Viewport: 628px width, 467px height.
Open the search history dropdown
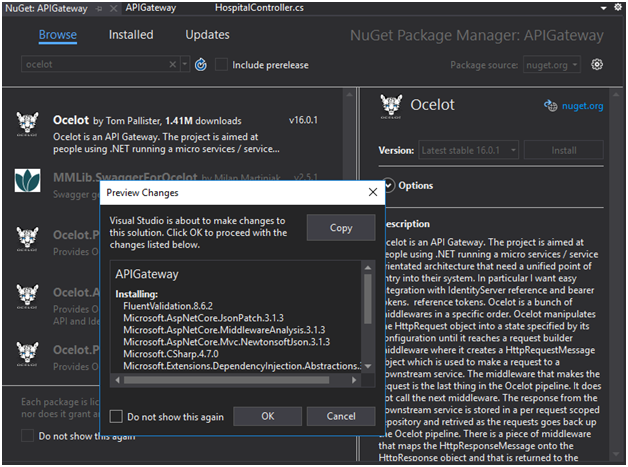click(185, 64)
